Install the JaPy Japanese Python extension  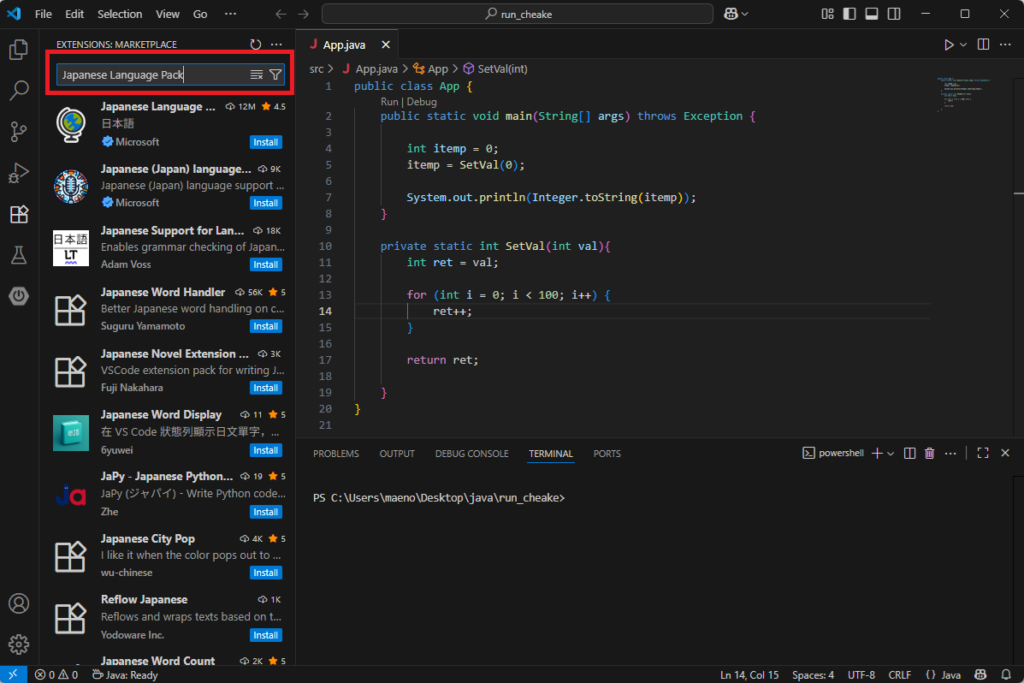(266, 512)
